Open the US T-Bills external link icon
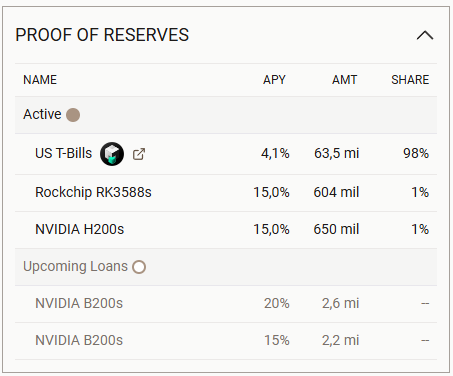 (139, 154)
